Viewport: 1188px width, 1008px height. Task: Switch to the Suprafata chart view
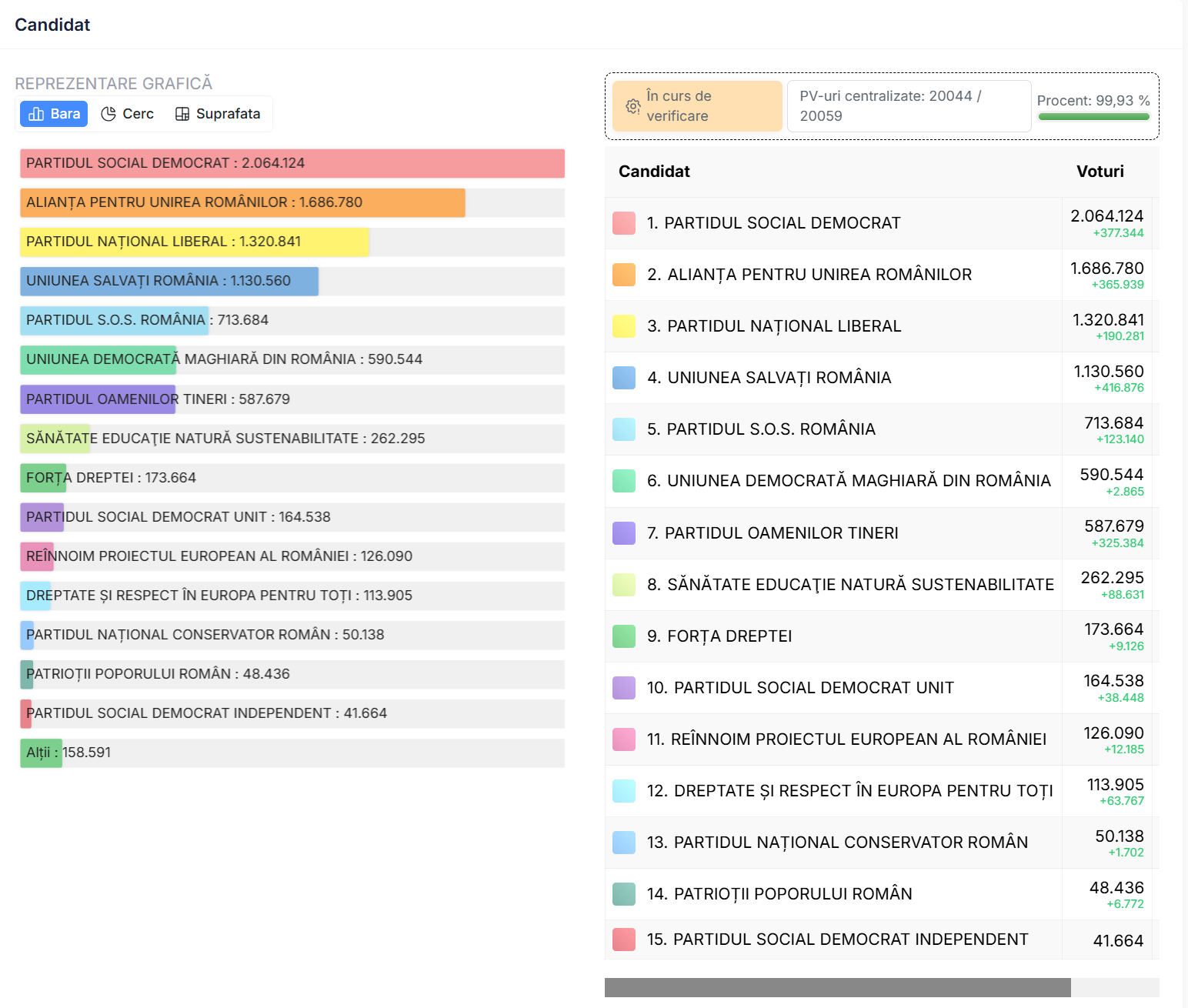[218, 114]
